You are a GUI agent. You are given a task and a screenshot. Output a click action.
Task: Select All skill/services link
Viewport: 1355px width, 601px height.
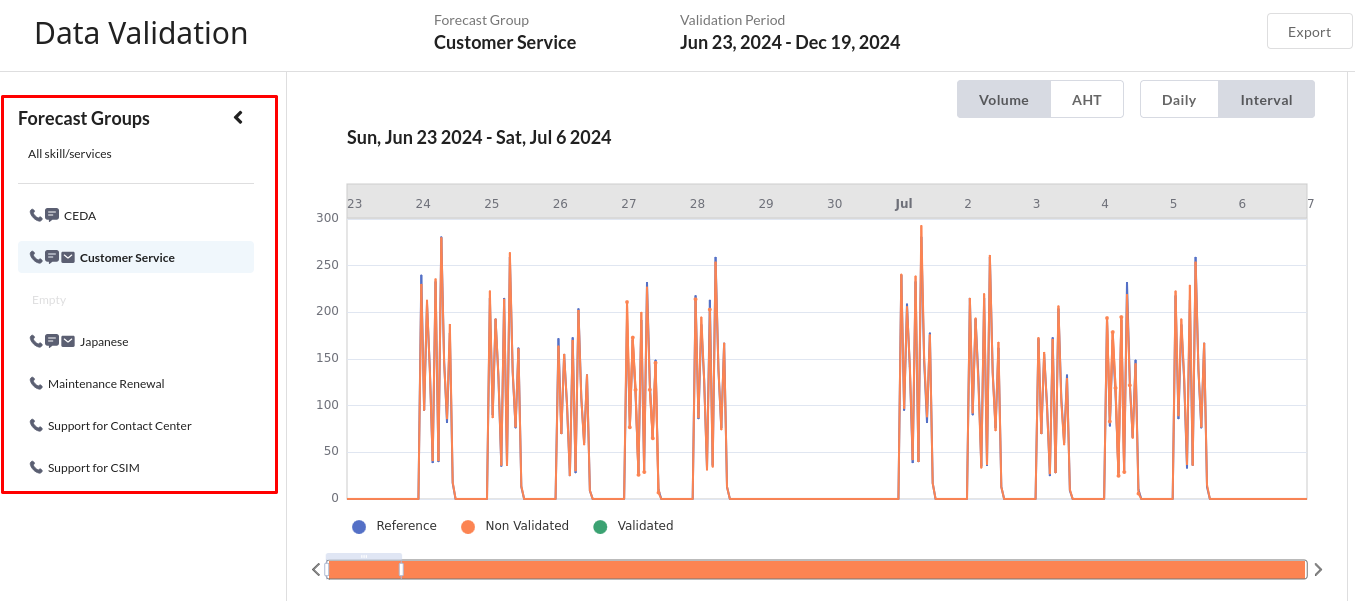pos(70,154)
